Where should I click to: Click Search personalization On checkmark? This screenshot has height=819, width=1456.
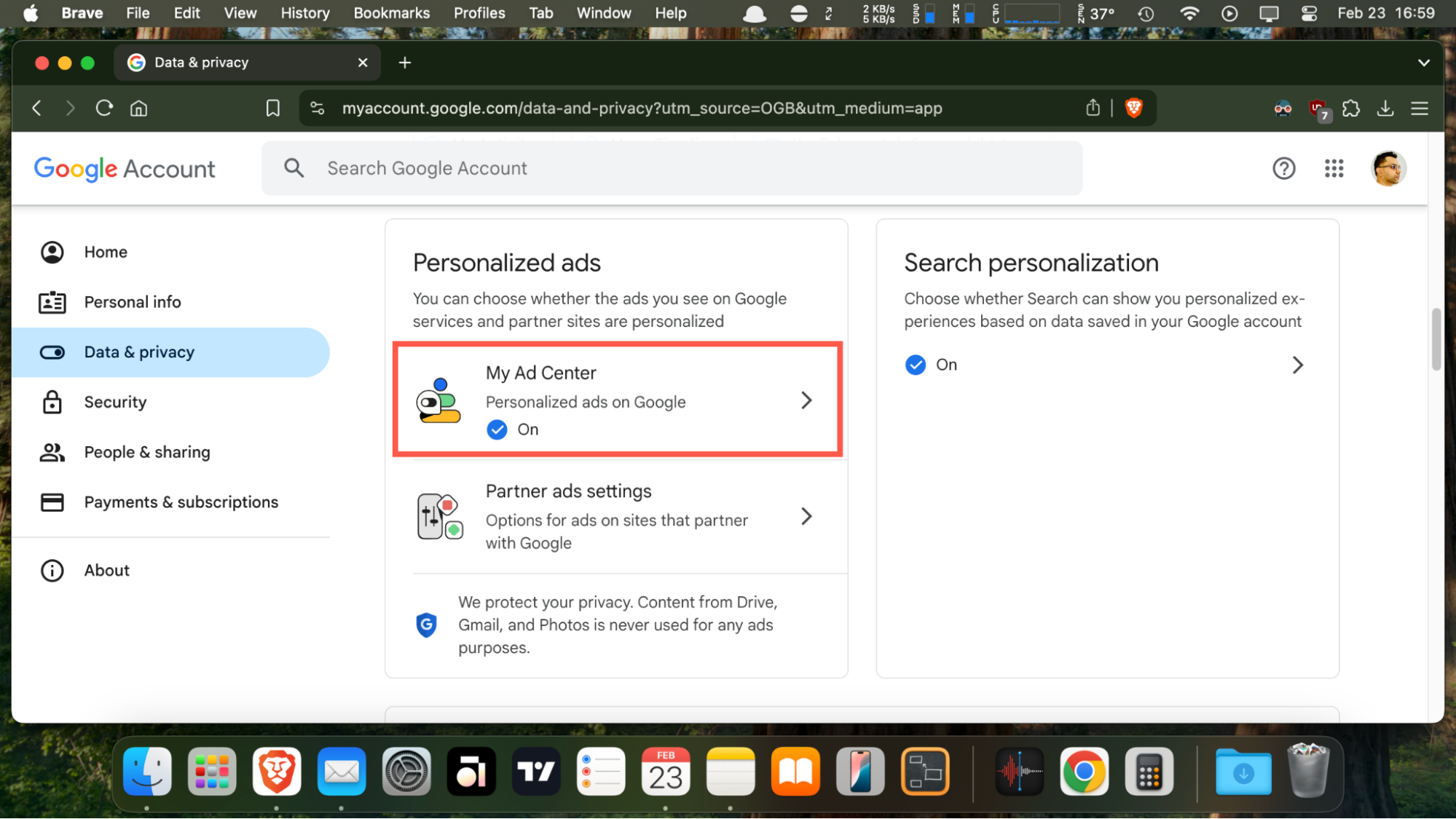pyautogui.click(x=915, y=365)
